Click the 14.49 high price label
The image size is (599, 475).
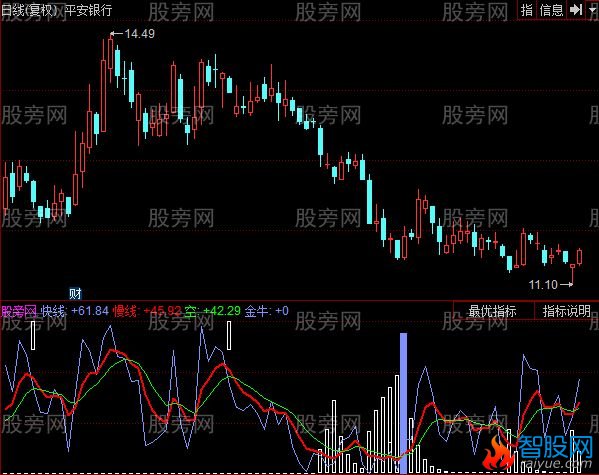pyautogui.click(x=139, y=34)
